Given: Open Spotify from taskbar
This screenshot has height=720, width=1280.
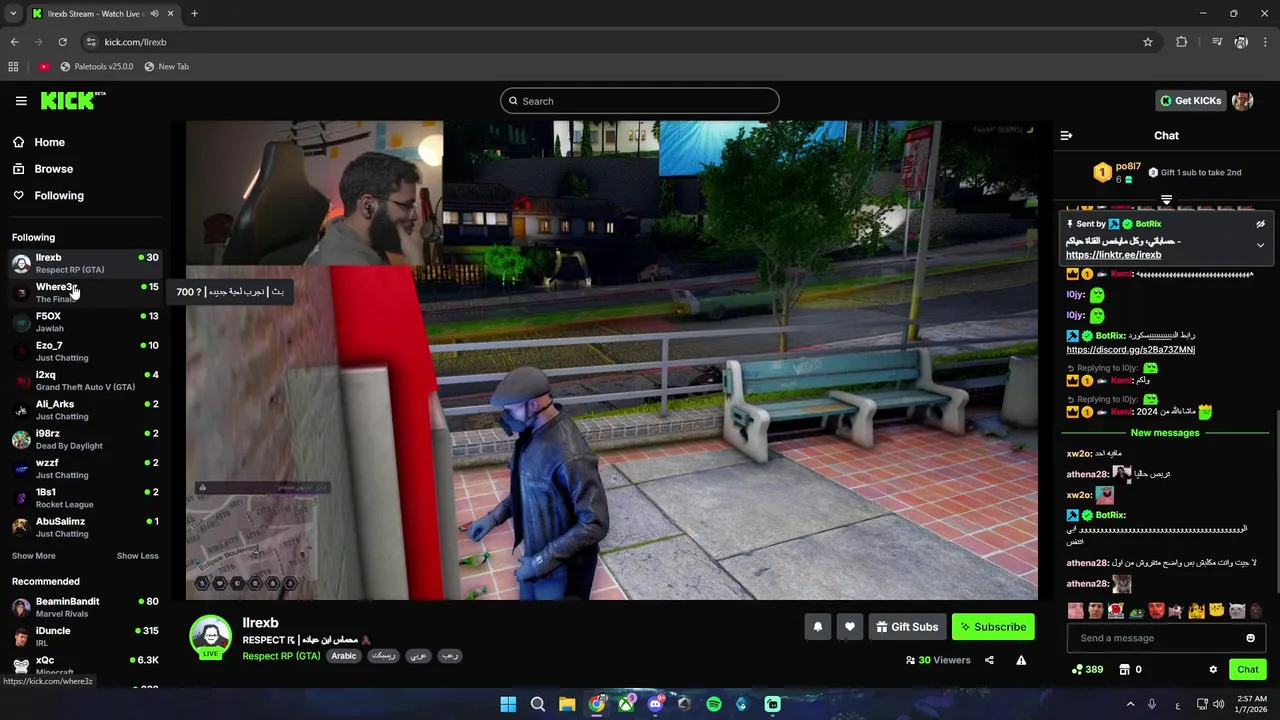Looking at the screenshot, I should click(713, 704).
